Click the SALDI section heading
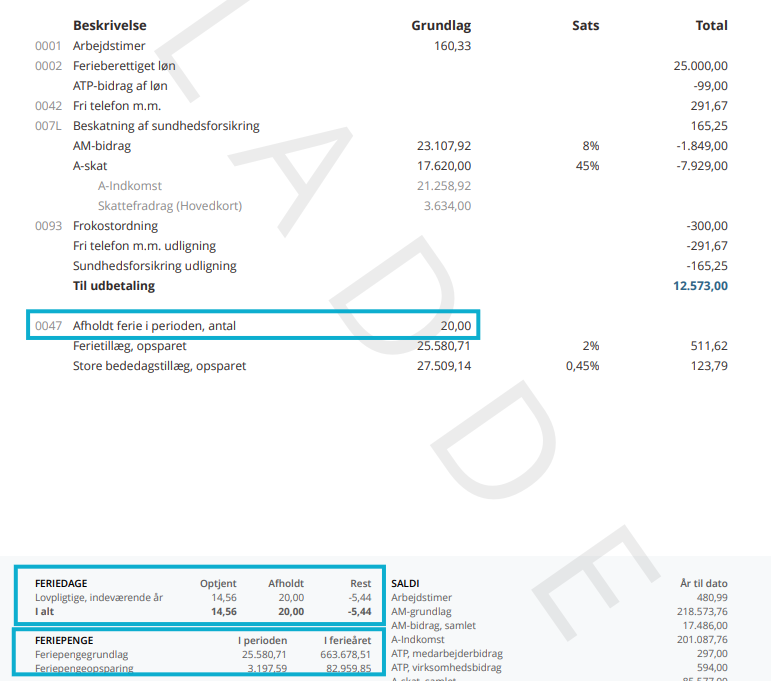Viewport: 771px width, 681px height. 405,583
